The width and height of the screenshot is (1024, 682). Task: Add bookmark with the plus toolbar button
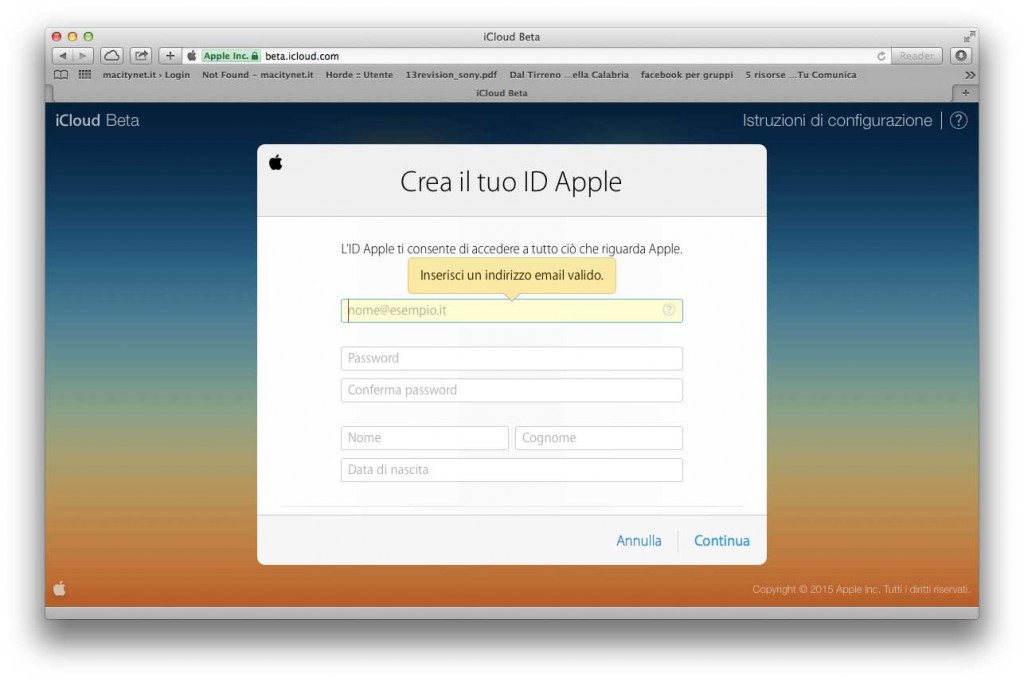[170, 56]
